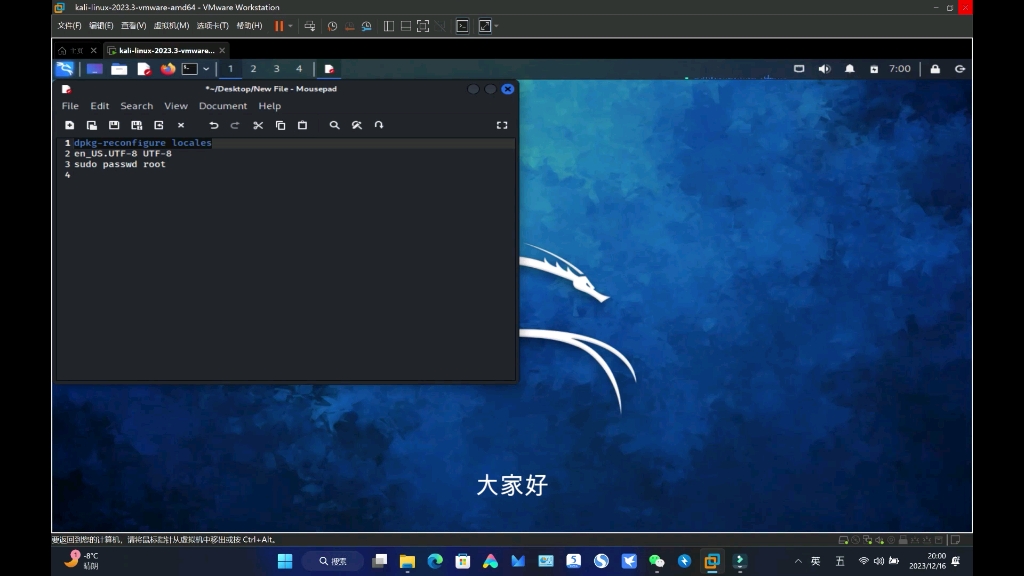Cut selected text with scissors icon
Image resolution: width=1024 pixels, height=576 pixels.
[258, 125]
